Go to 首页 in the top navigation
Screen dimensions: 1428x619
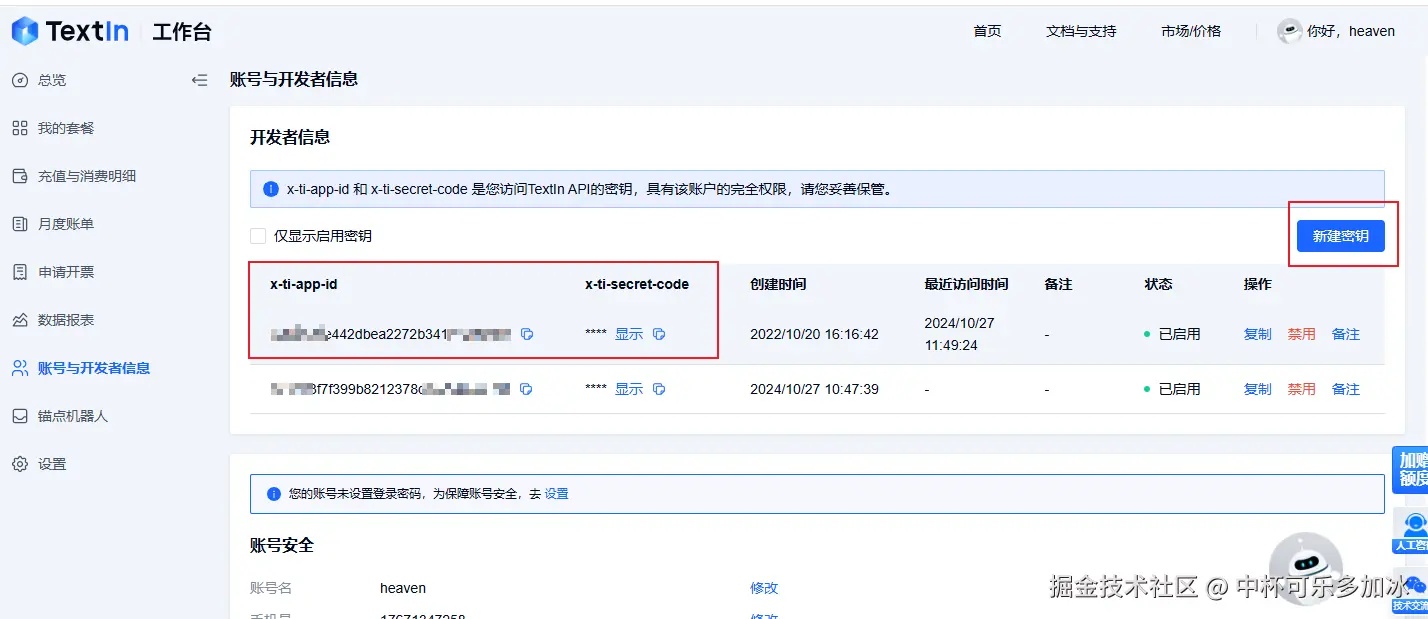987,31
